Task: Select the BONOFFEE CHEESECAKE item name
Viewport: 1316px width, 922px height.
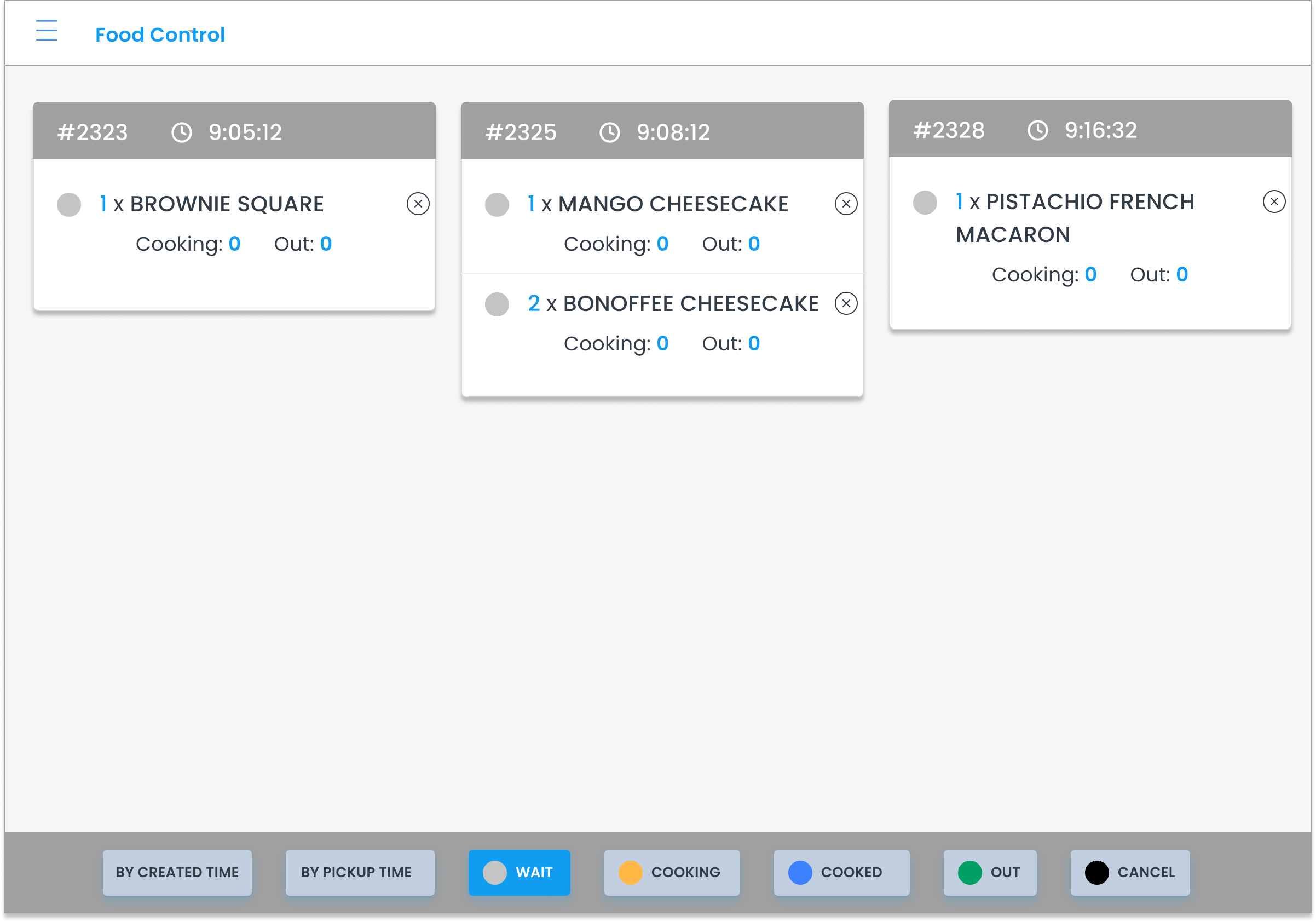Action: click(x=691, y=304)
